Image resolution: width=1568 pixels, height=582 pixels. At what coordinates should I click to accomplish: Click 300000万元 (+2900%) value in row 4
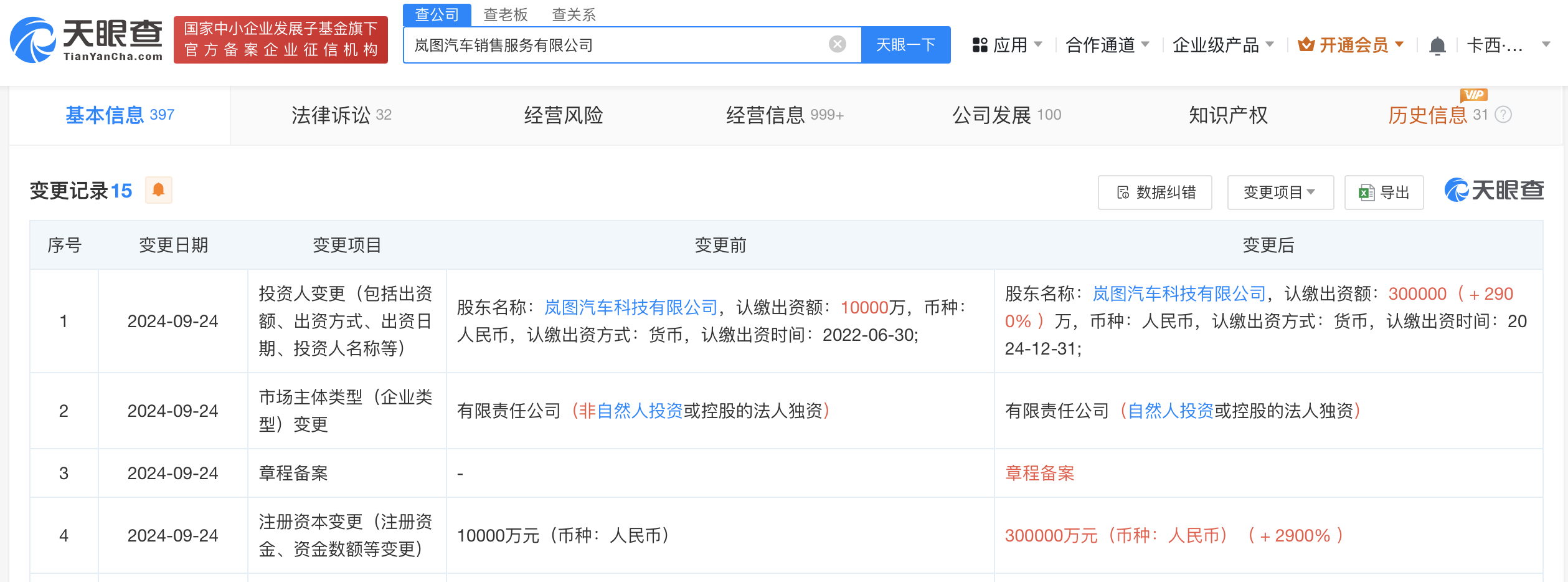[1174, 535]
